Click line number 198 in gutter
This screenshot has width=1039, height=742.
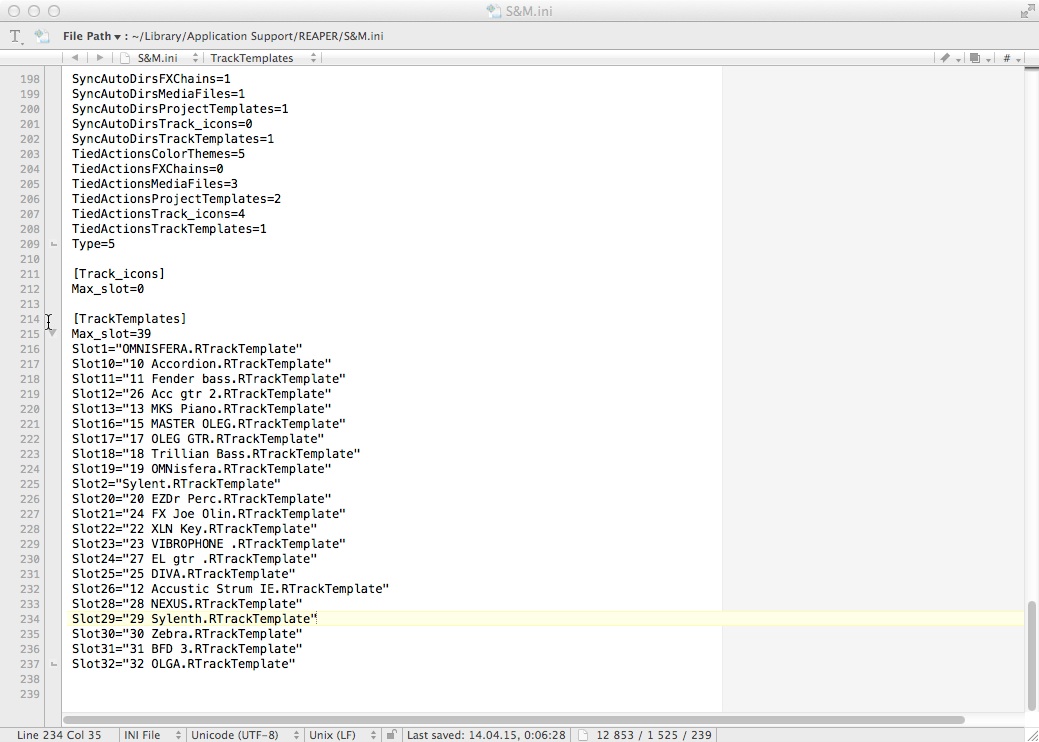pos(29,79)
